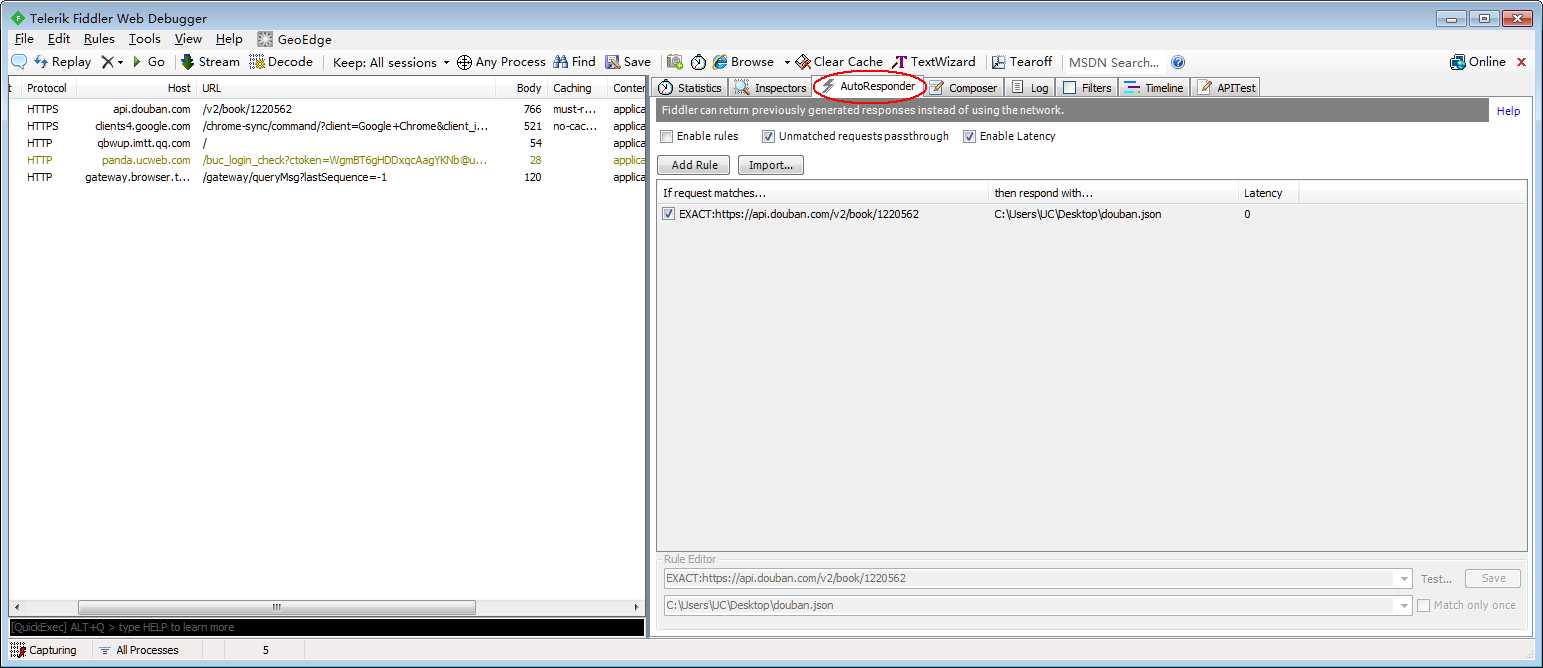The height and width of the screenshot is (668, 1543).
Task: Toggle Stream mode in toolbar
Action: [210, 62]
